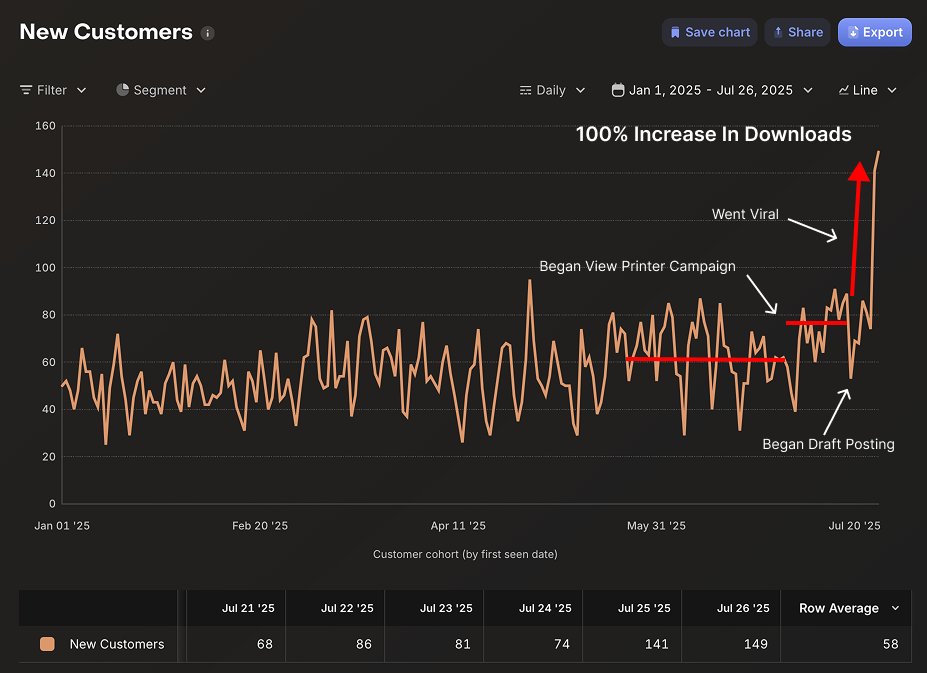
Task: Click the 160 y-axis label
Action: pyautogui.click(x=46, y=125)
